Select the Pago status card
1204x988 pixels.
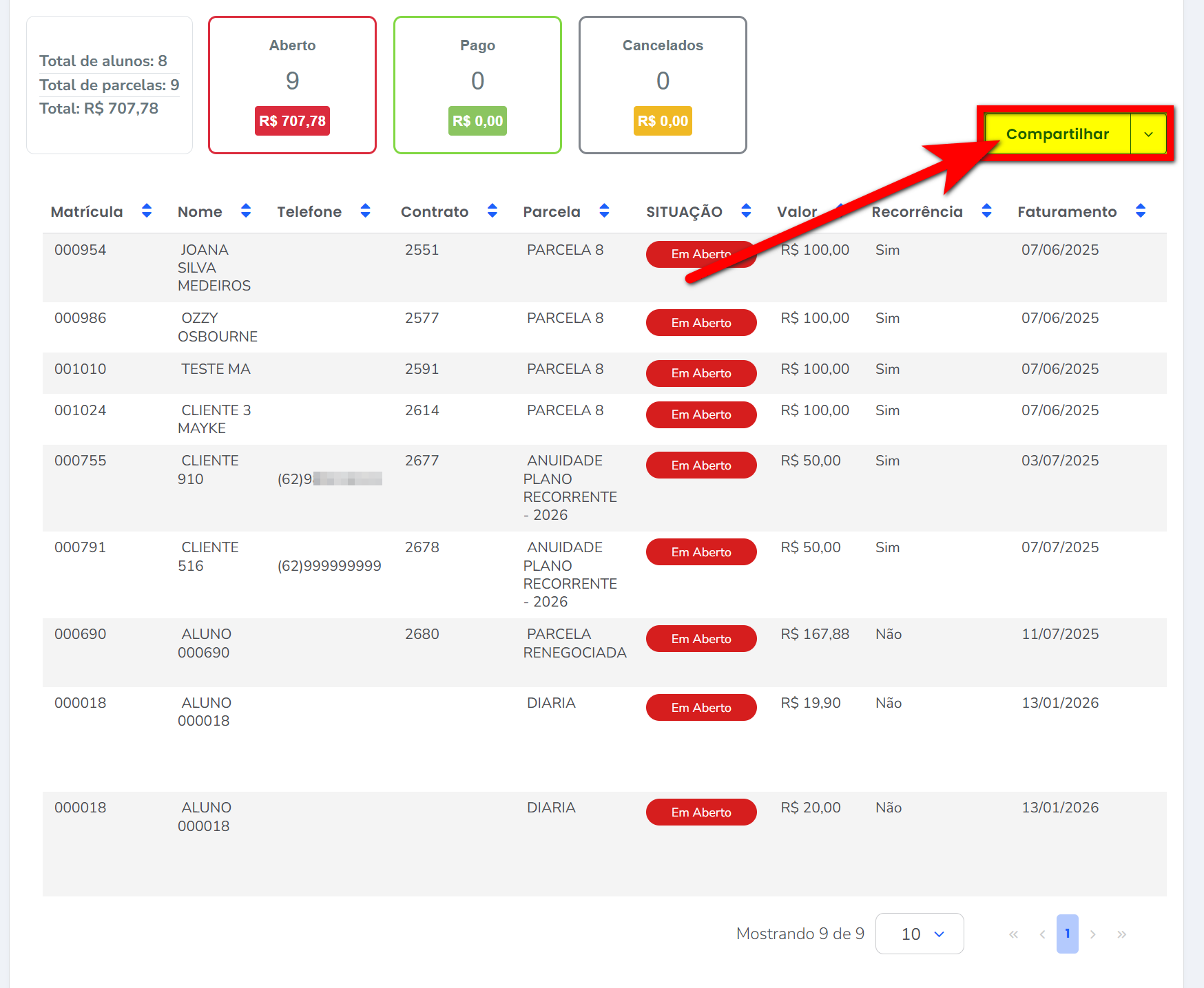pos(477,85)
